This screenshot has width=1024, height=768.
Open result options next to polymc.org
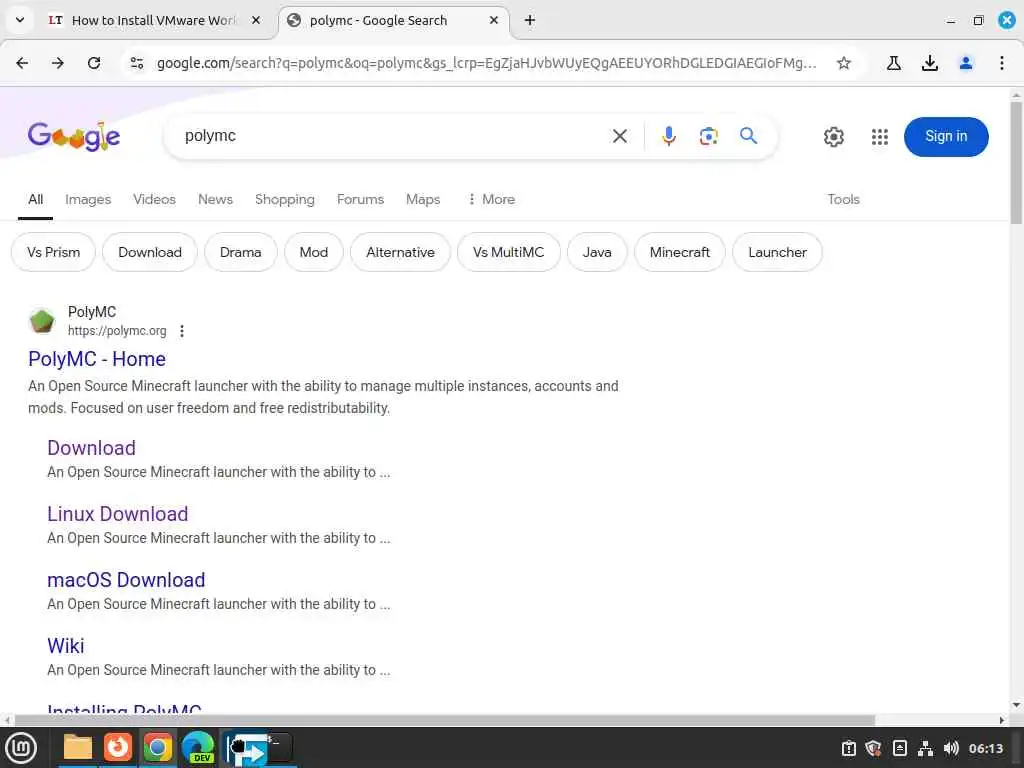click(x=182, y=331)
